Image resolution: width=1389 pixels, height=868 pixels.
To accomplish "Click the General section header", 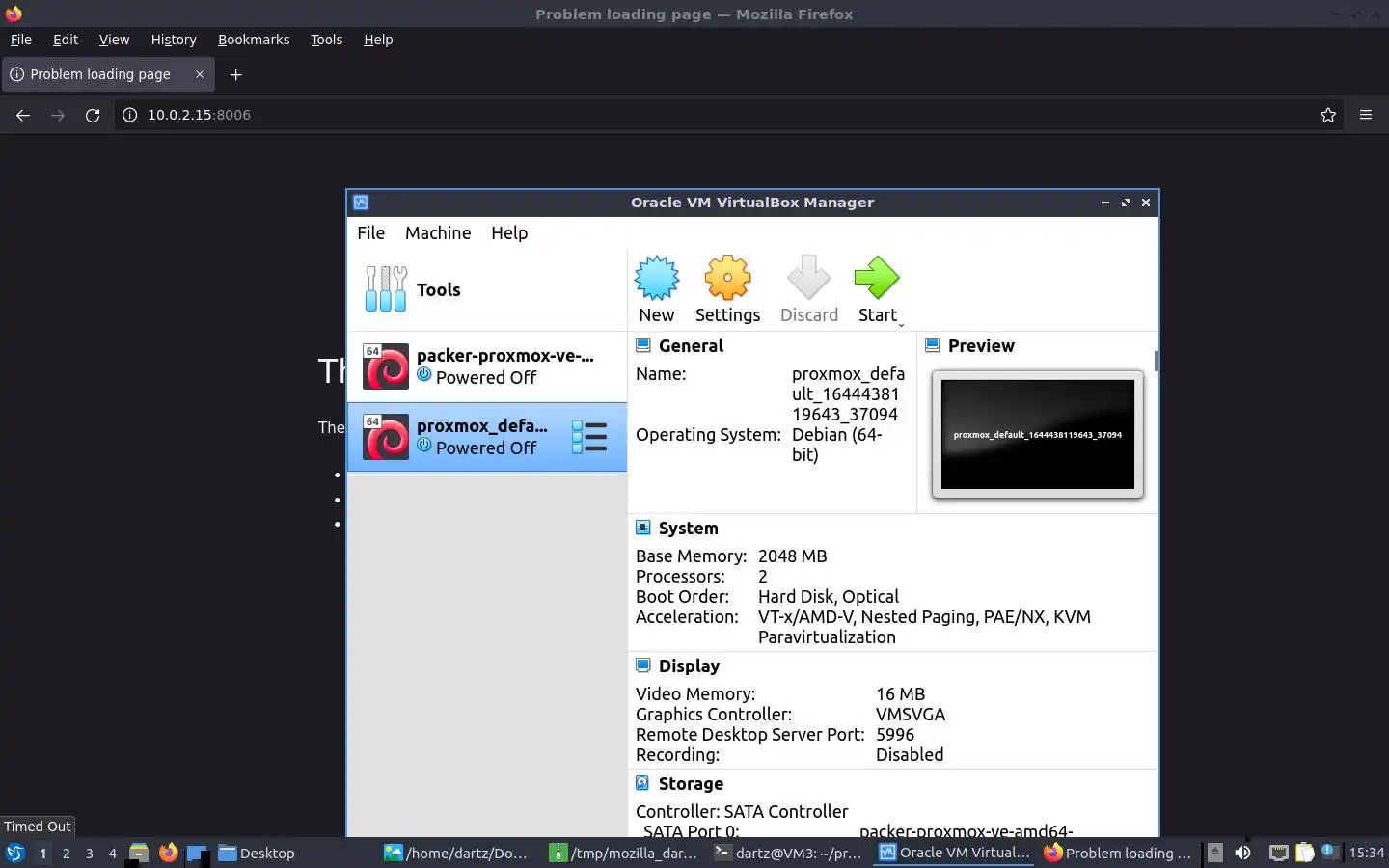I will (691, 345).
